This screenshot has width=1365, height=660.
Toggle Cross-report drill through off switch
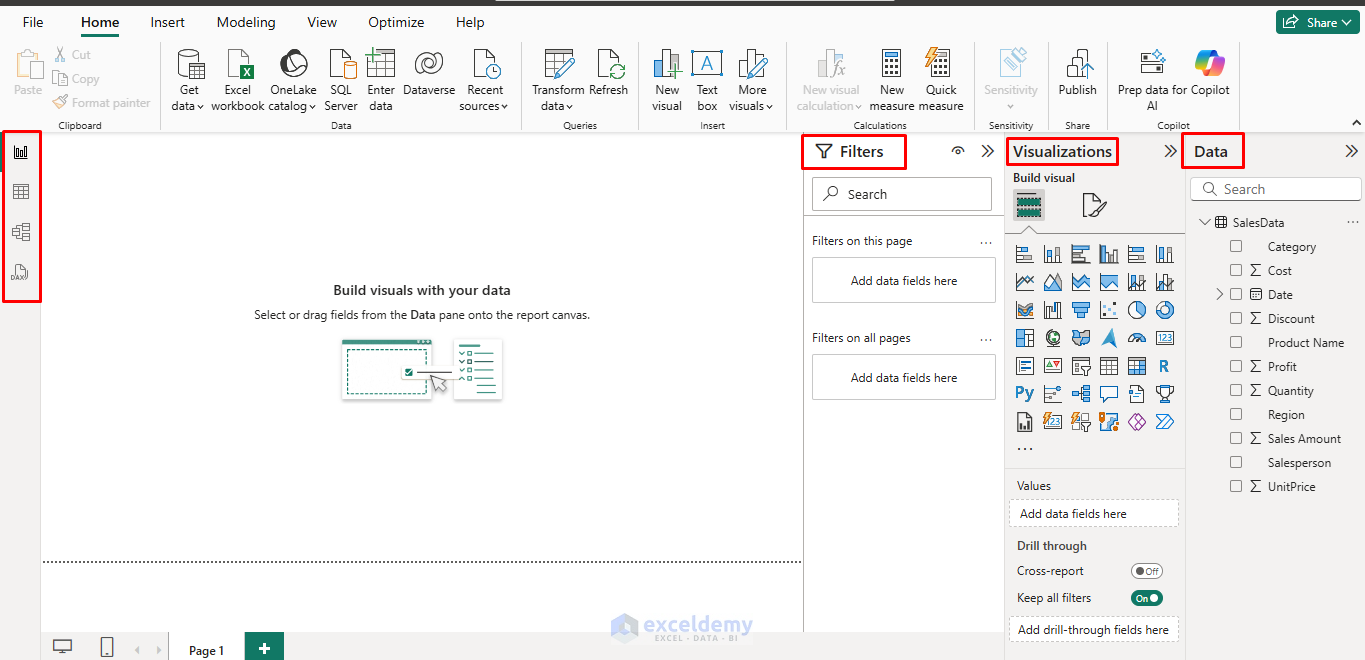click(1147, 571)
